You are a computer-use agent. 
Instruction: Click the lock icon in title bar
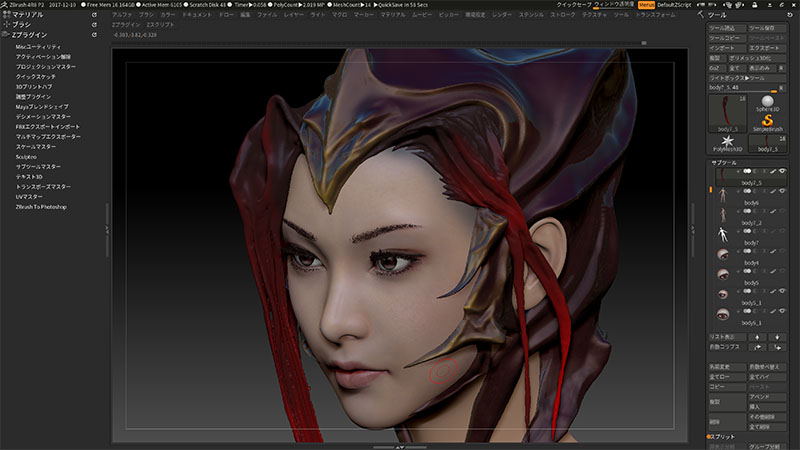755,5
